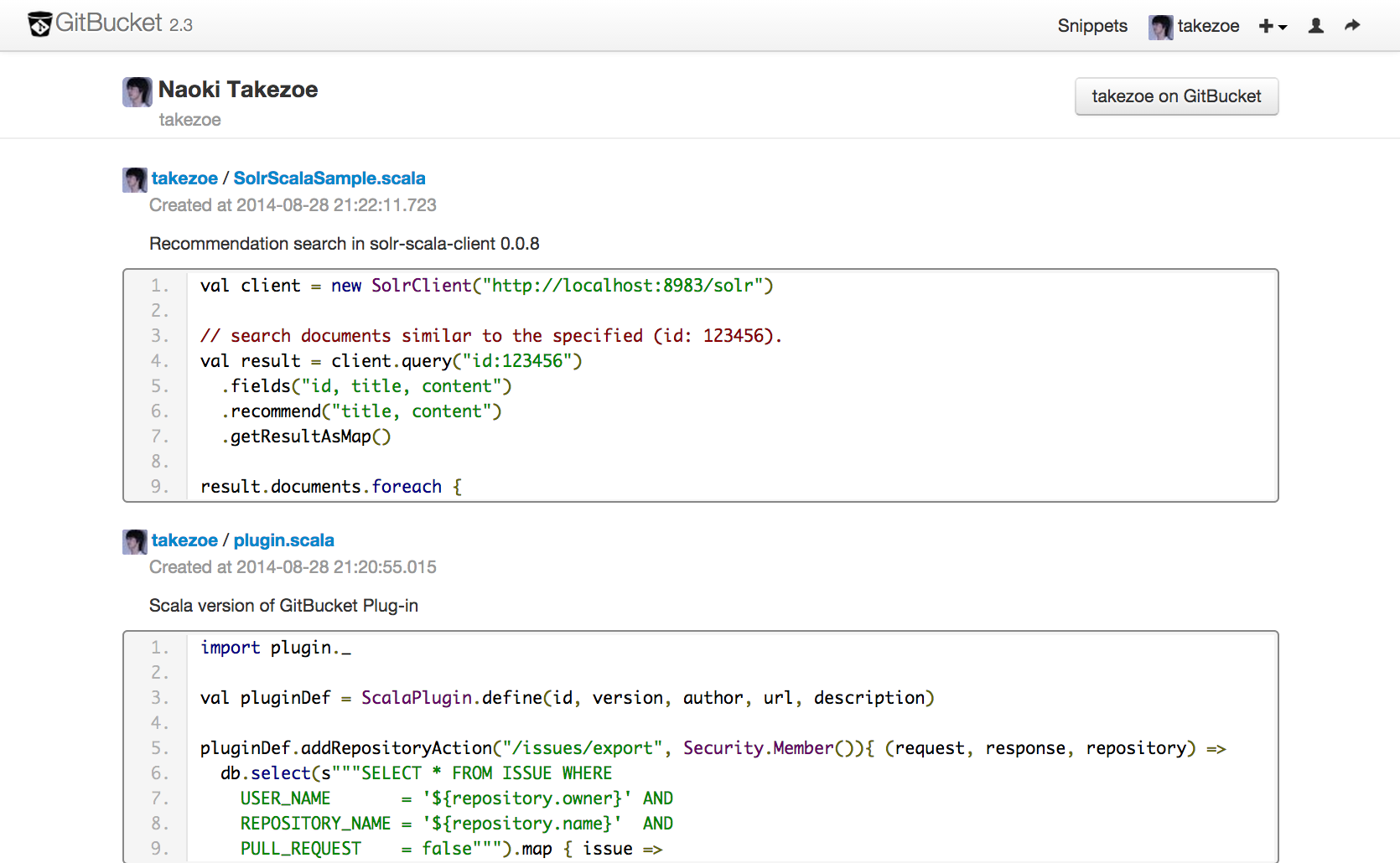The height and width of the screenshot is (863, 1400).
Task: Click Naoki Takezoe profile avatar in header
Action: (137, 91)
